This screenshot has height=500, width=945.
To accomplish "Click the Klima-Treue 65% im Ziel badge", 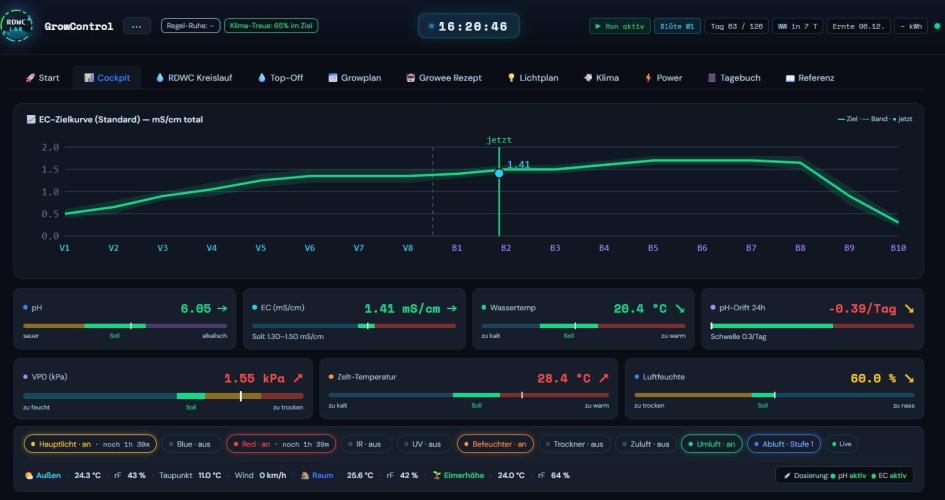I will coord(271,26).
